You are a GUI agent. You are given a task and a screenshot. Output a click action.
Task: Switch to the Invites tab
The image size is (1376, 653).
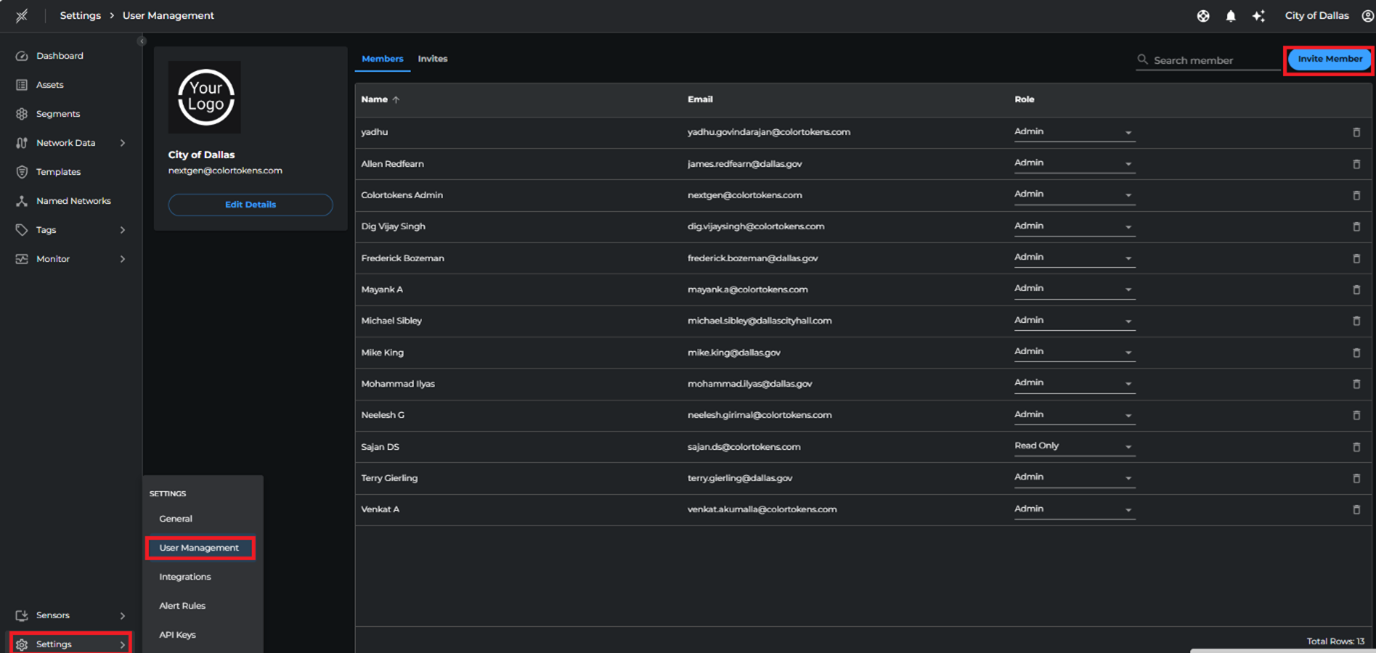pyautogui.click(x=432, y=59)
